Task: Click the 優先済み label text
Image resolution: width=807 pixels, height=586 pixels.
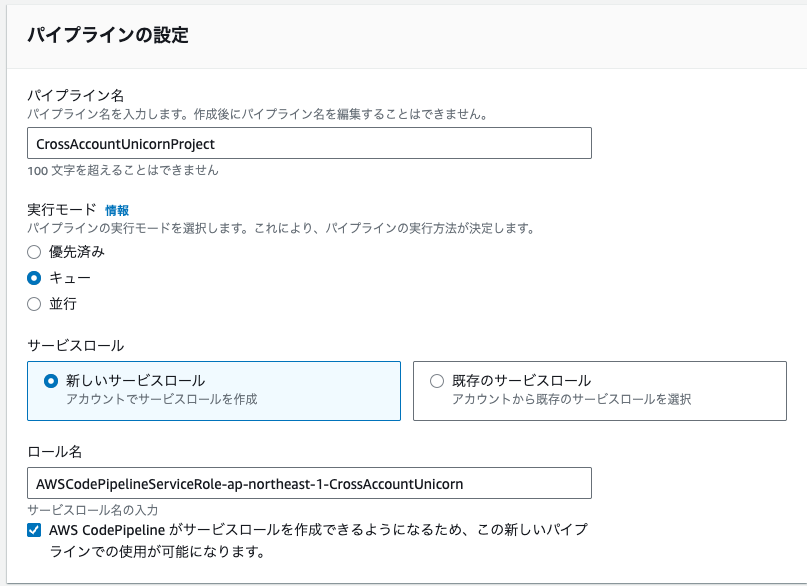Action: click(77, 252)
